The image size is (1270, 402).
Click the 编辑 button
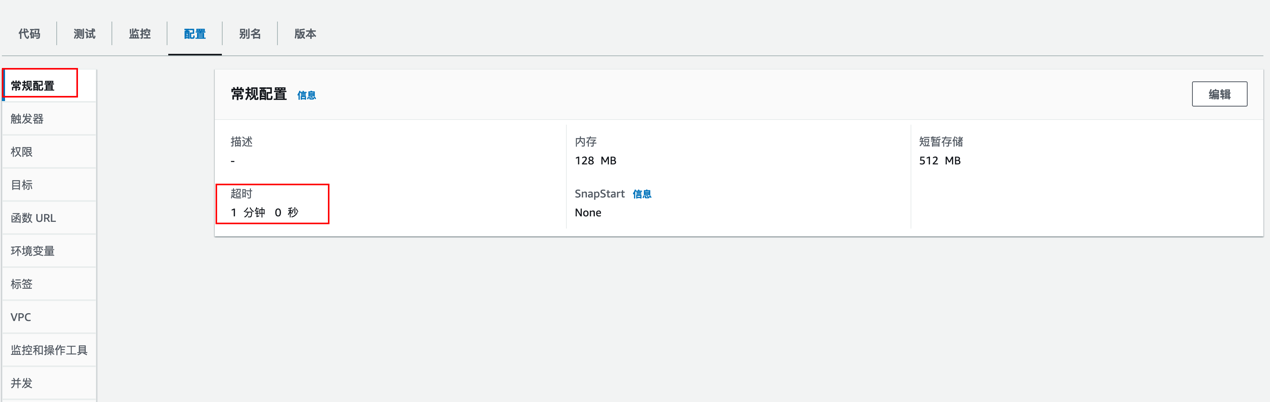point(1219,94)
